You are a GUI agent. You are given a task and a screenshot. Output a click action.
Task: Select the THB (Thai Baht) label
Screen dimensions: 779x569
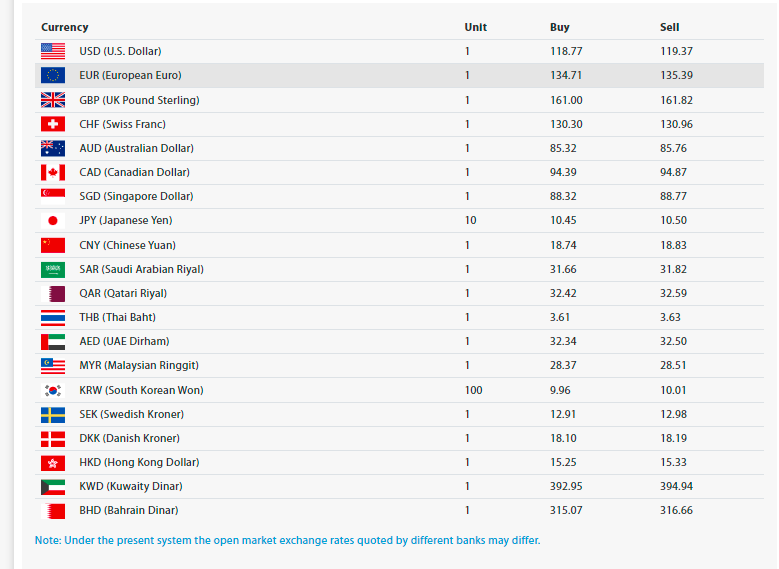(117, 317)
